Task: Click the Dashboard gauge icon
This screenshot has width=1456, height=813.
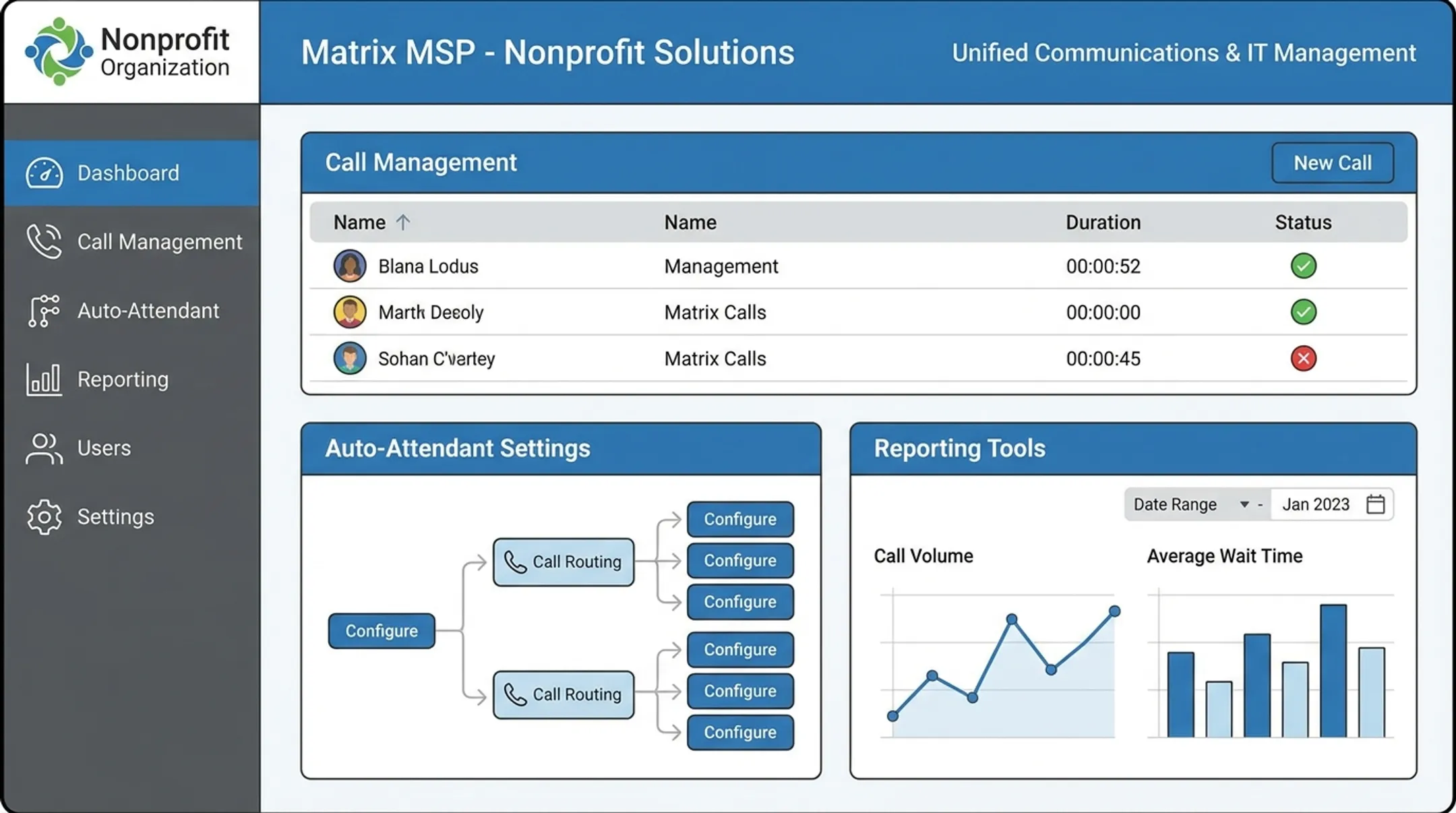Action: pos(44,173)
